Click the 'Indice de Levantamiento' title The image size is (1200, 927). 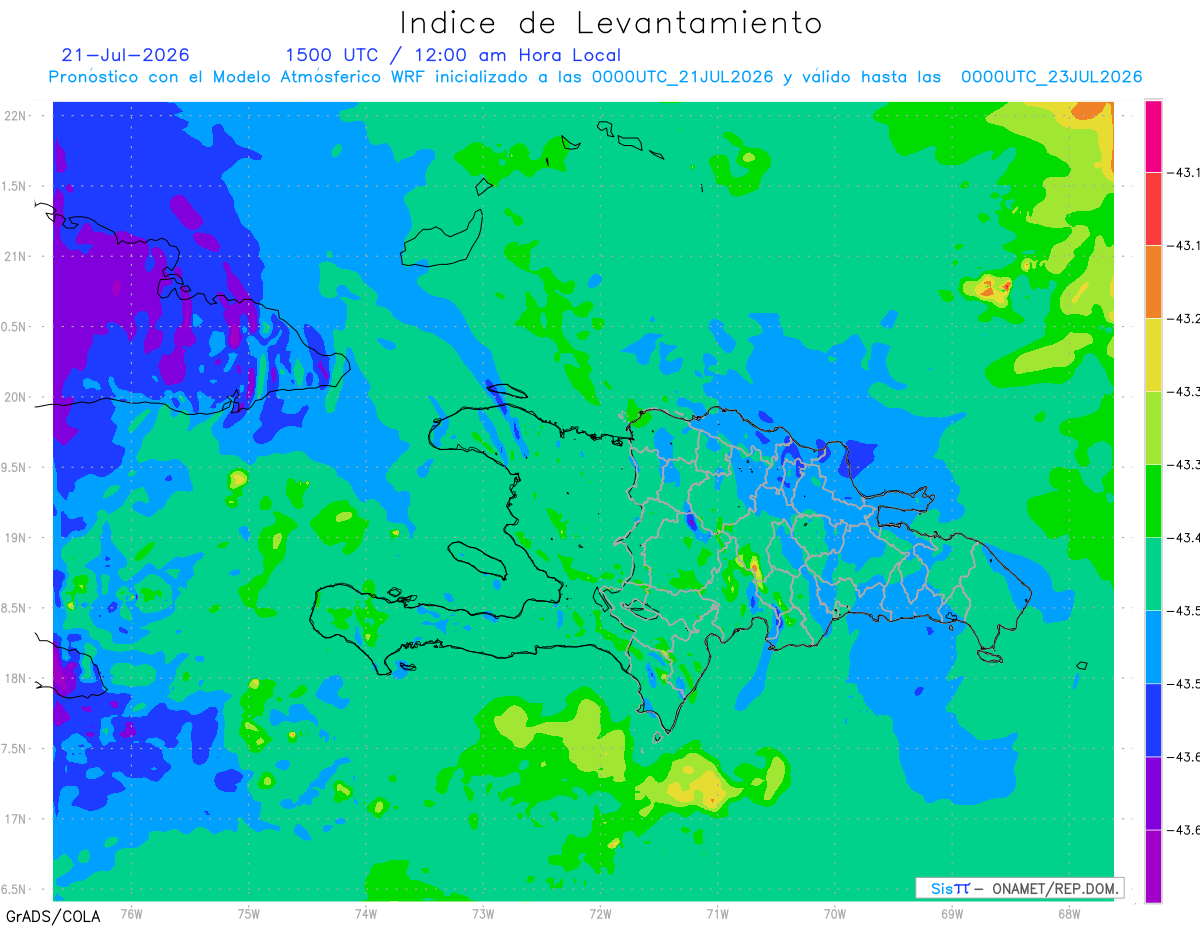coord(611,23)
